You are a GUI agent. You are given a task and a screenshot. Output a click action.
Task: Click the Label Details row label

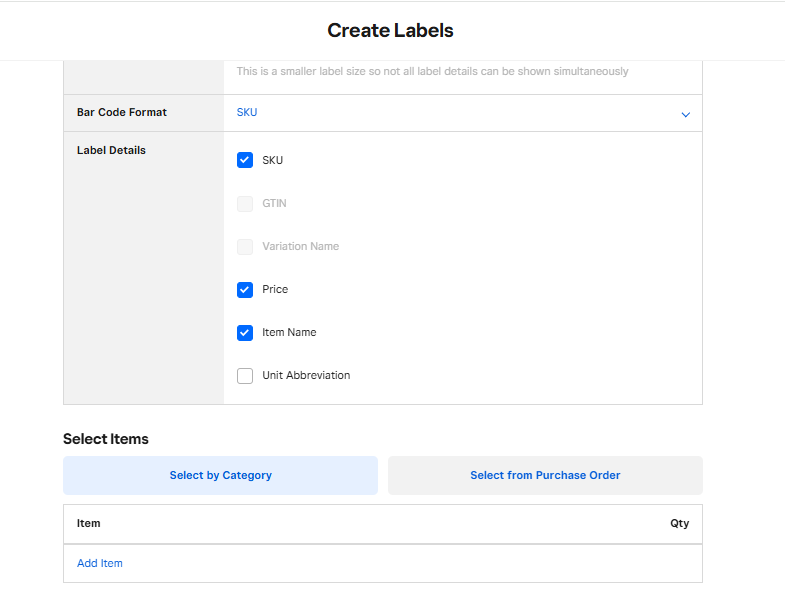tap(111, 151)
